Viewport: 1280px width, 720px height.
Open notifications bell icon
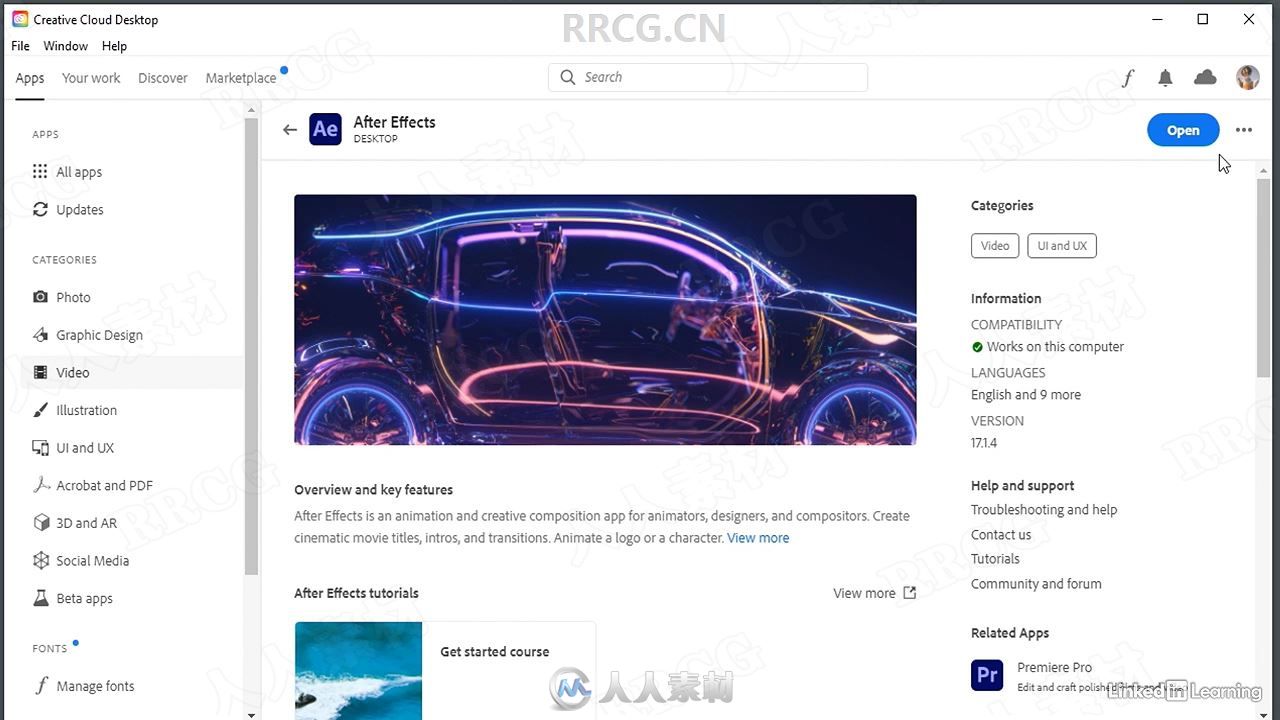(1165, 78)
